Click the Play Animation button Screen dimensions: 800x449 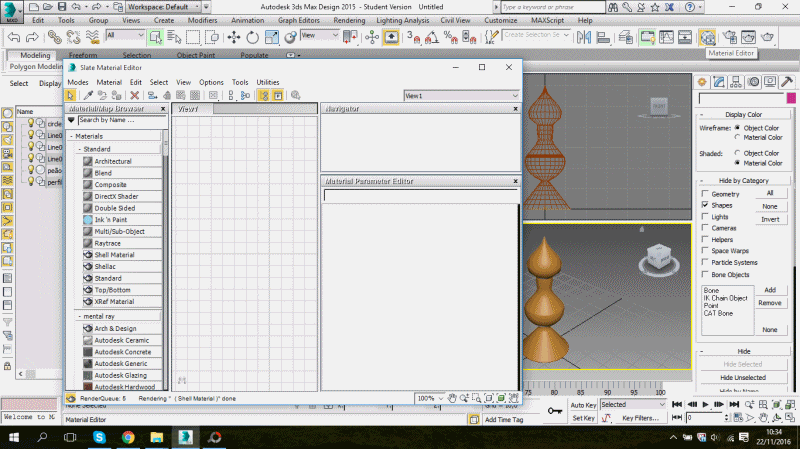[706, 405]
